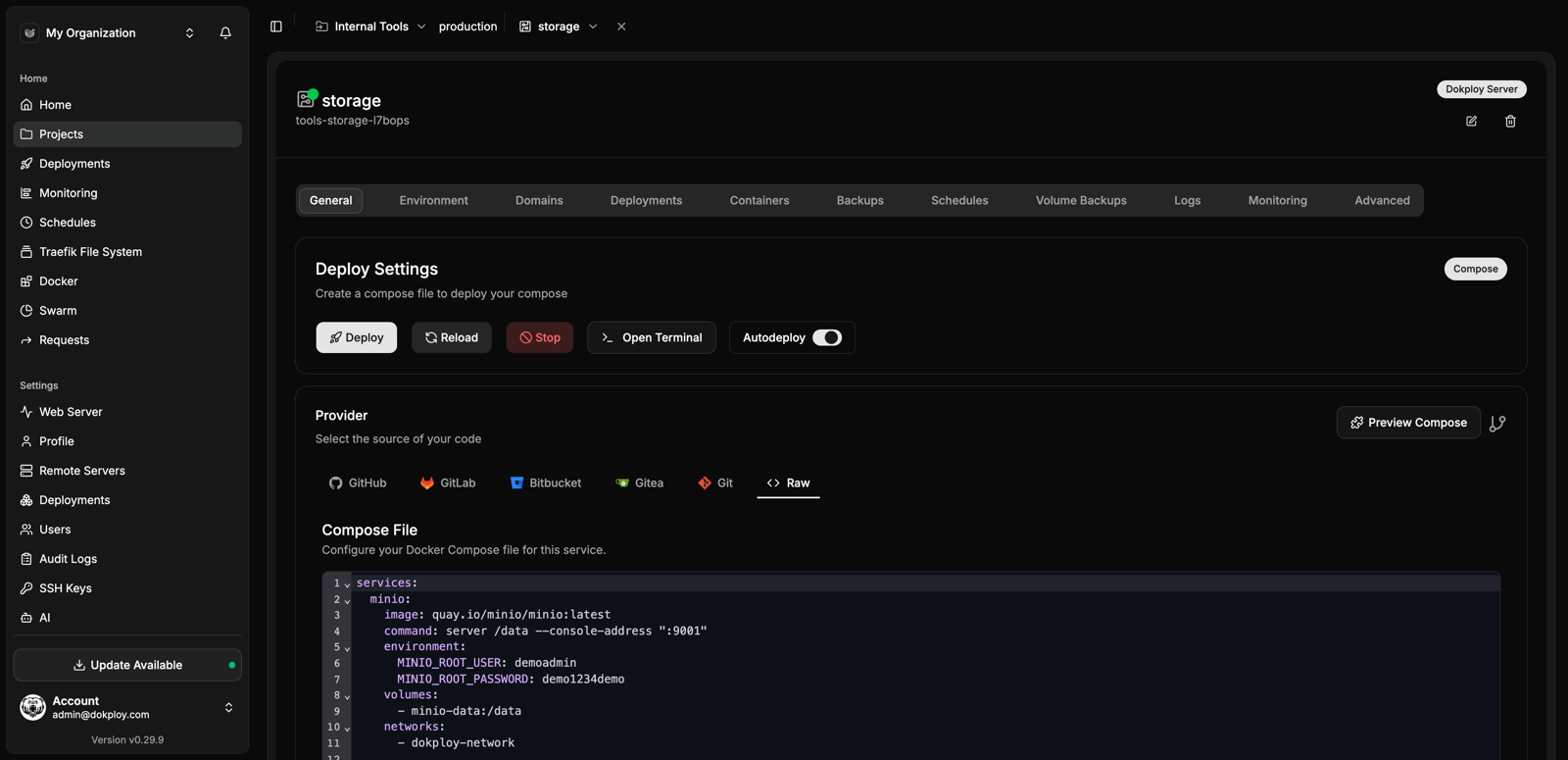This screenshot has width=1568, height=760.
Task: Open SSH Keys settings
Action: click(x=127, y=588)
